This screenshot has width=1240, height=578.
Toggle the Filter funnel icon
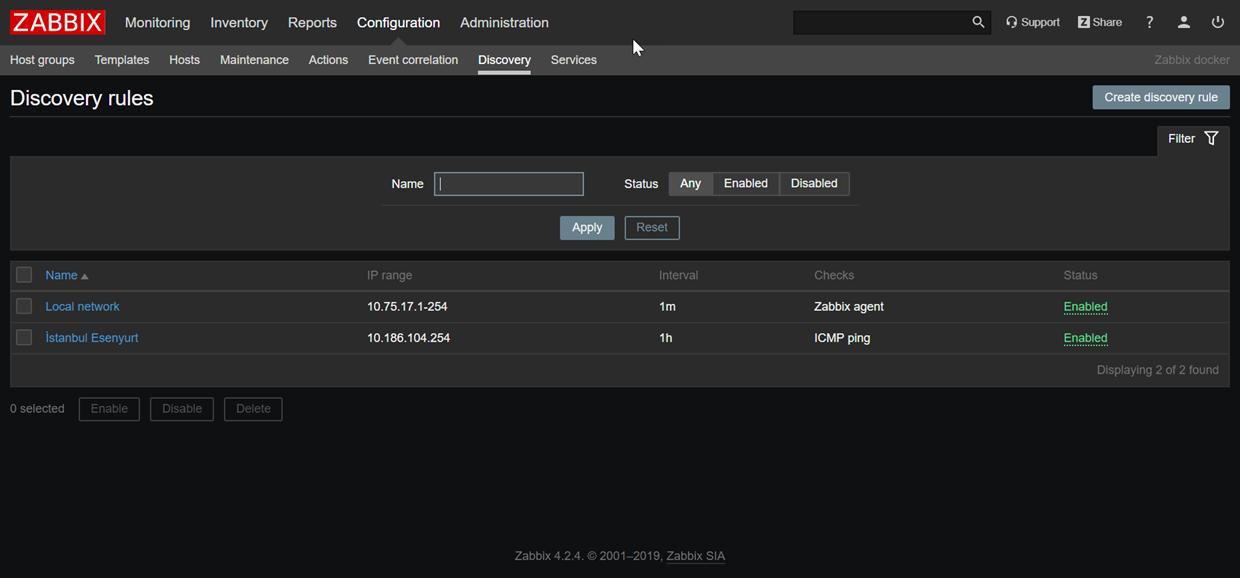coord(1211,139)
